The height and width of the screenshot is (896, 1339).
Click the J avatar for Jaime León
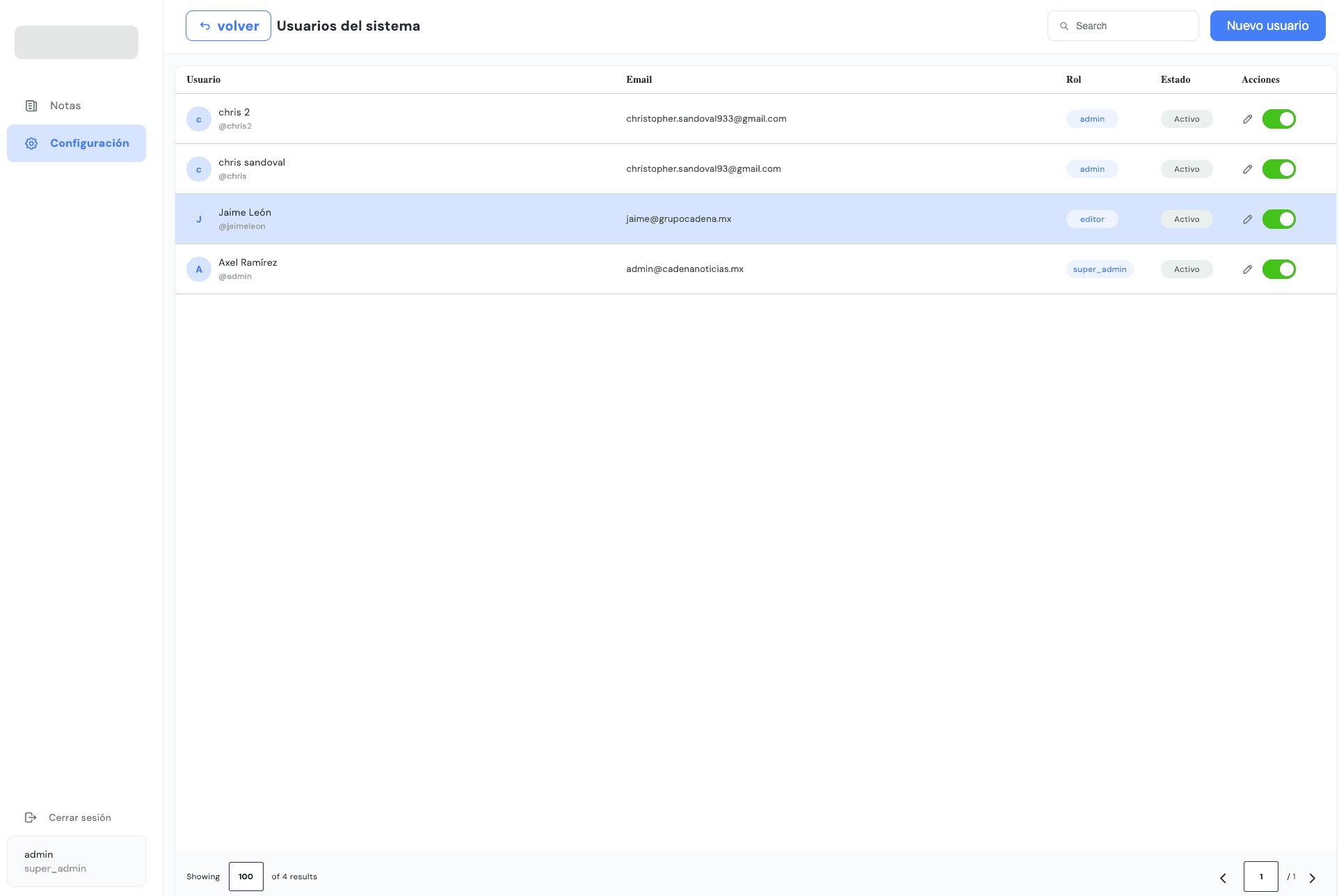coord(199,219)
